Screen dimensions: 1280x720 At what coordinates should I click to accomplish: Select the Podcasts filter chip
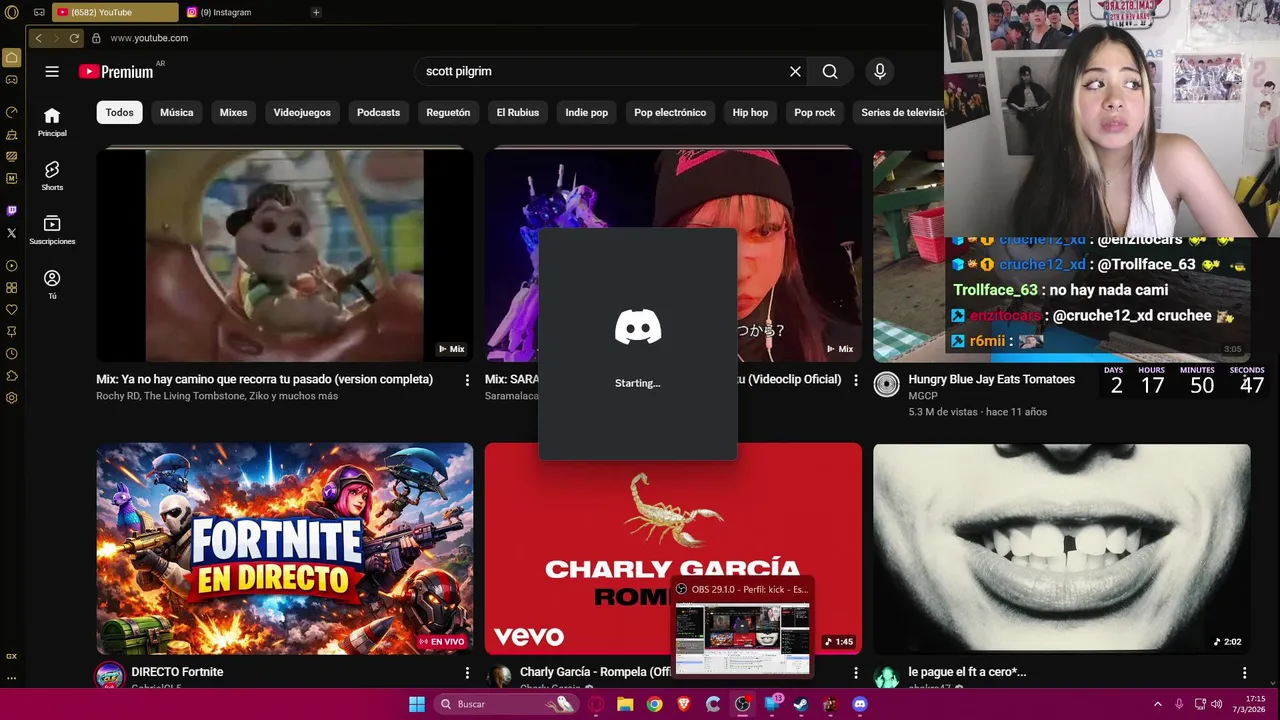378,112
